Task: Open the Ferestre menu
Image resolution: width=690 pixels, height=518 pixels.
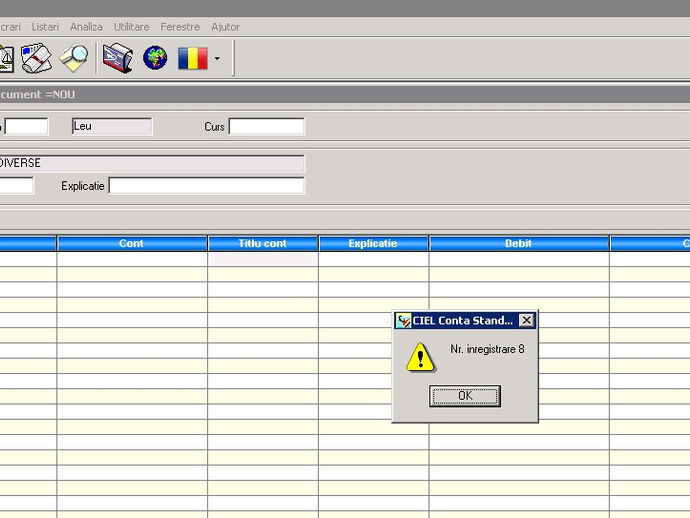Action: tap(180, 27)
